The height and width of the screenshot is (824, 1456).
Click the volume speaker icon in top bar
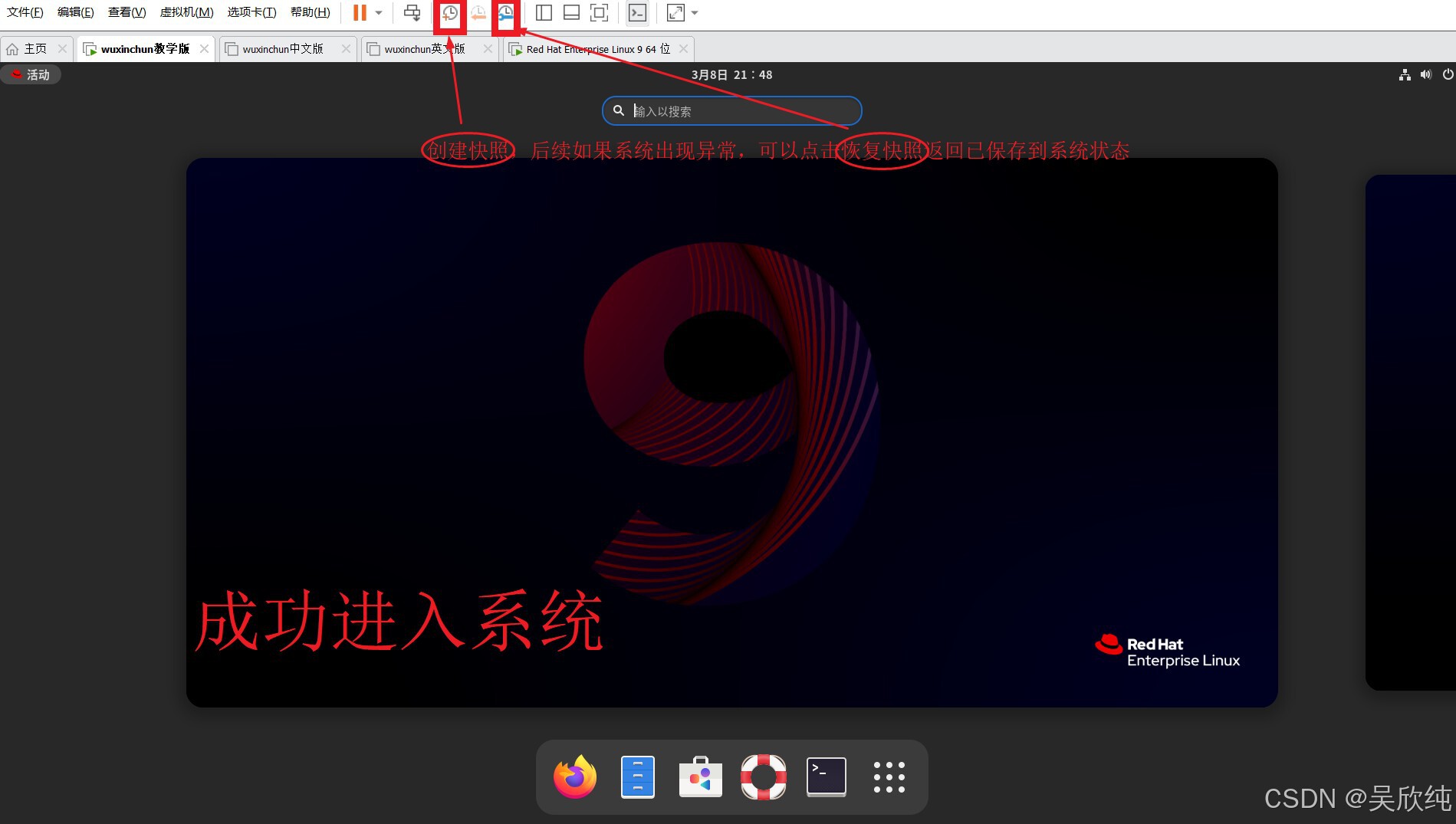coord(1426,74)
